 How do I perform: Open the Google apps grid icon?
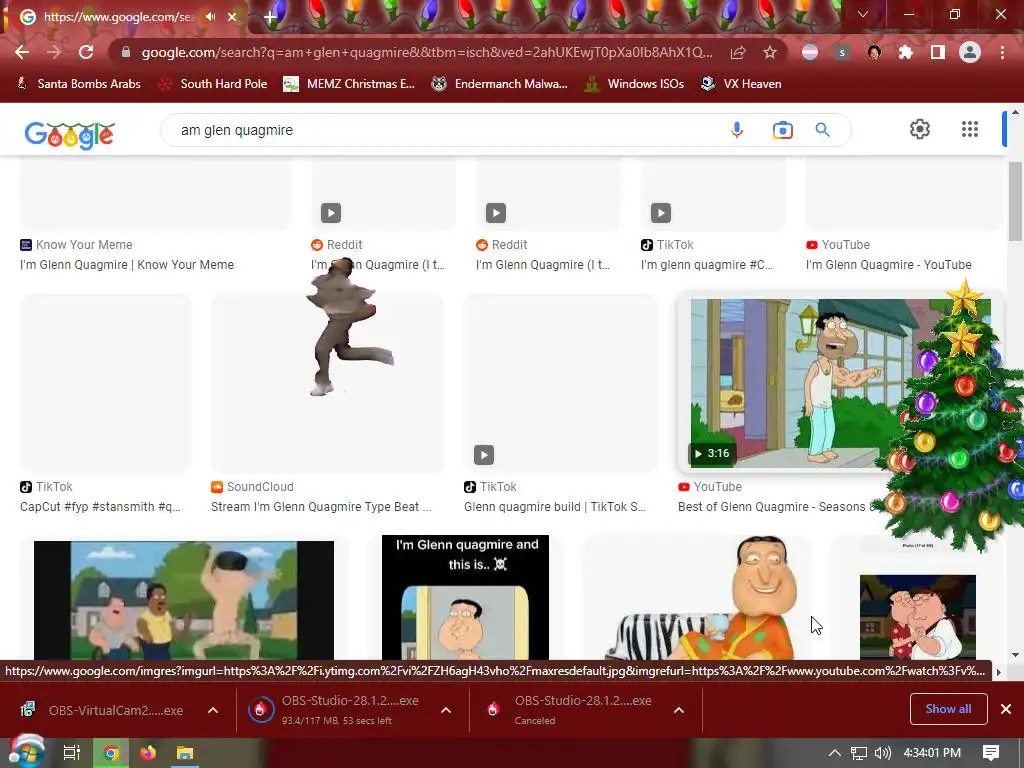[970, 129]
